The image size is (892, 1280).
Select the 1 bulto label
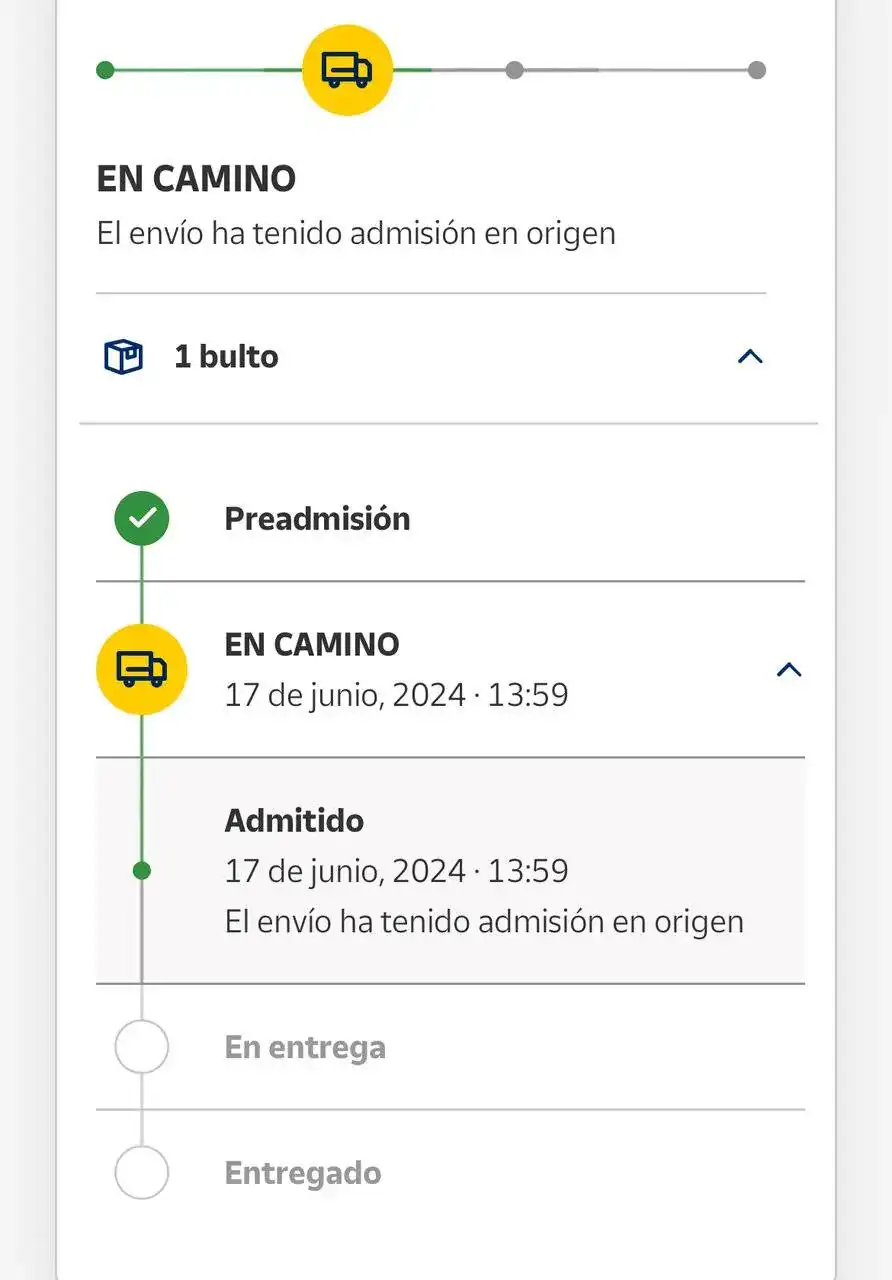tap(226, 357)
